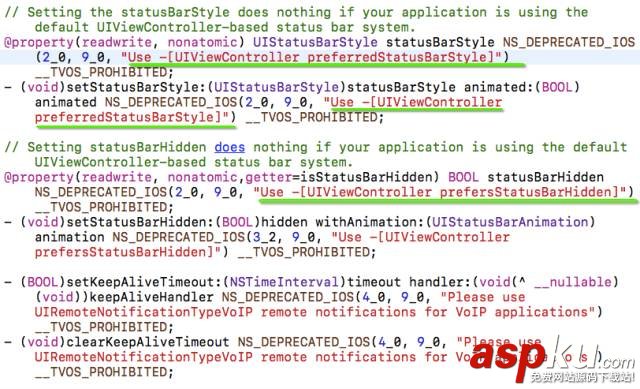Click "UIStatusBarStyle" type in the first @property line
The image size is (640, 389).
pos(316,42)
